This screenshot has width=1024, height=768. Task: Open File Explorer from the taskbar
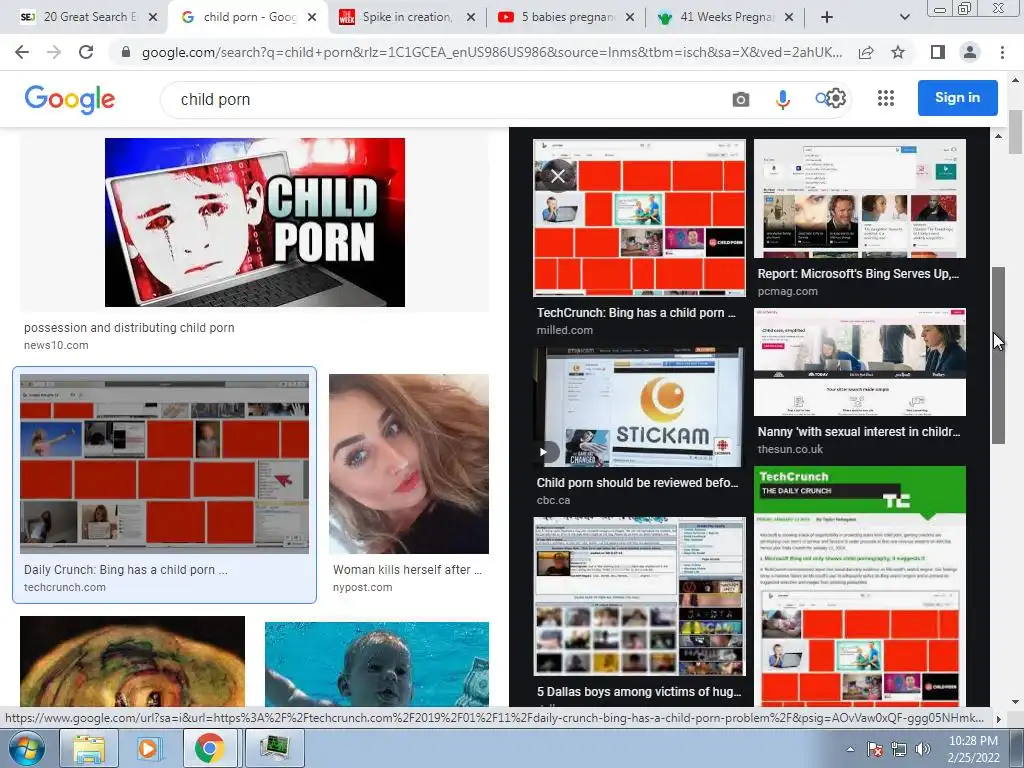(89, 748)
